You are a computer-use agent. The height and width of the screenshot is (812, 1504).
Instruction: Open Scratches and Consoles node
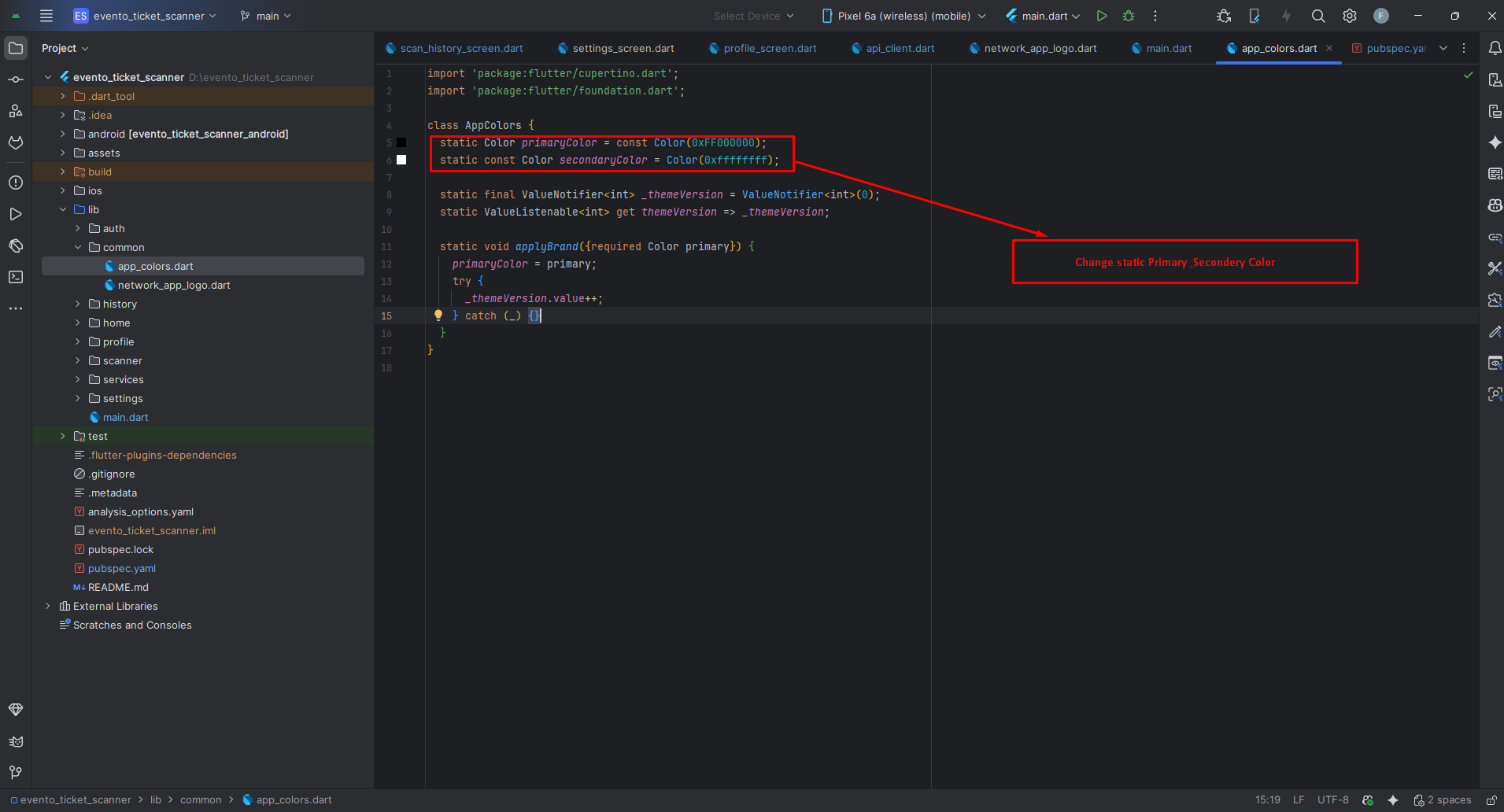point(132,625)
